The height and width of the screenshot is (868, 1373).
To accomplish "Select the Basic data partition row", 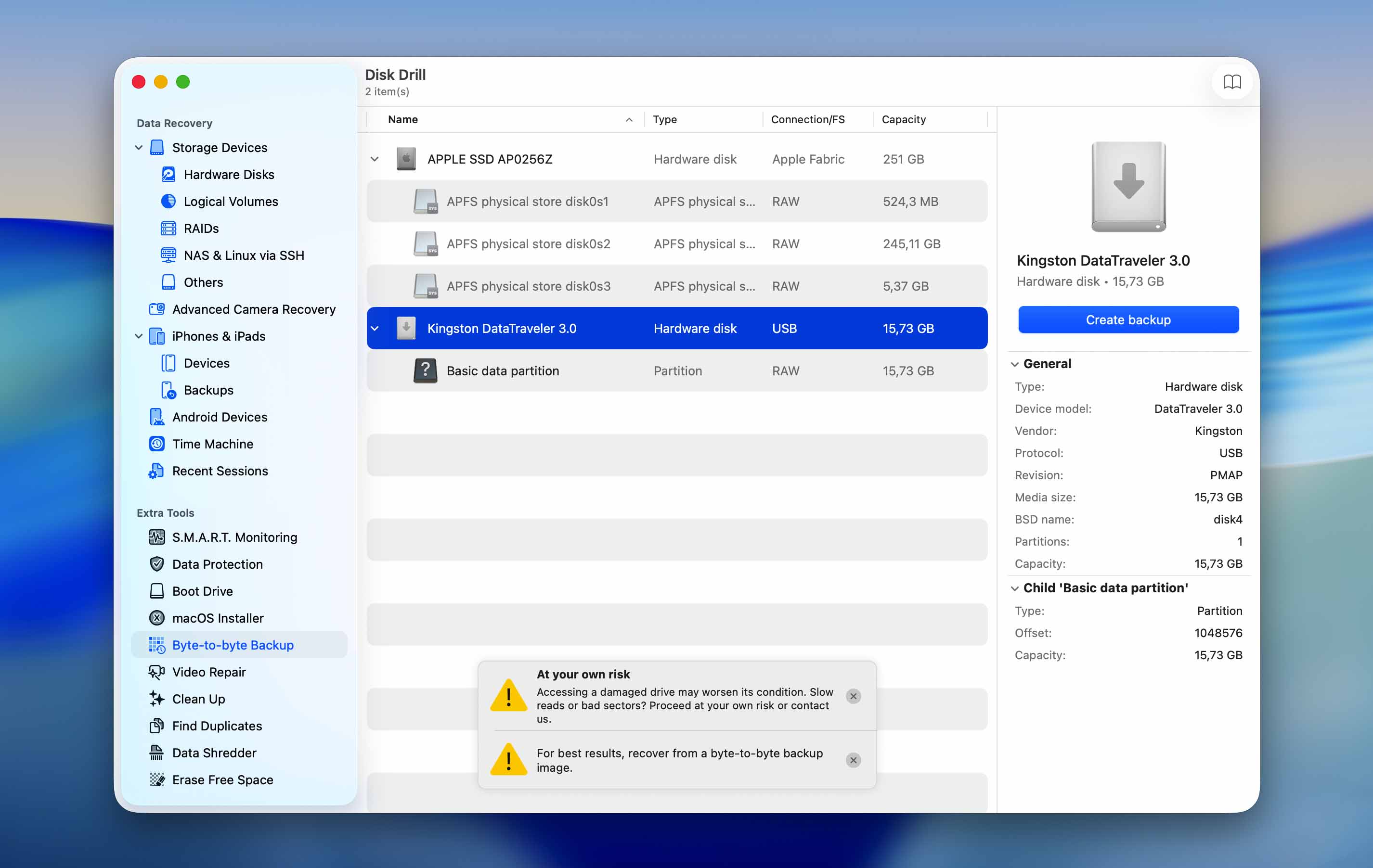I will tap(677, 370).
